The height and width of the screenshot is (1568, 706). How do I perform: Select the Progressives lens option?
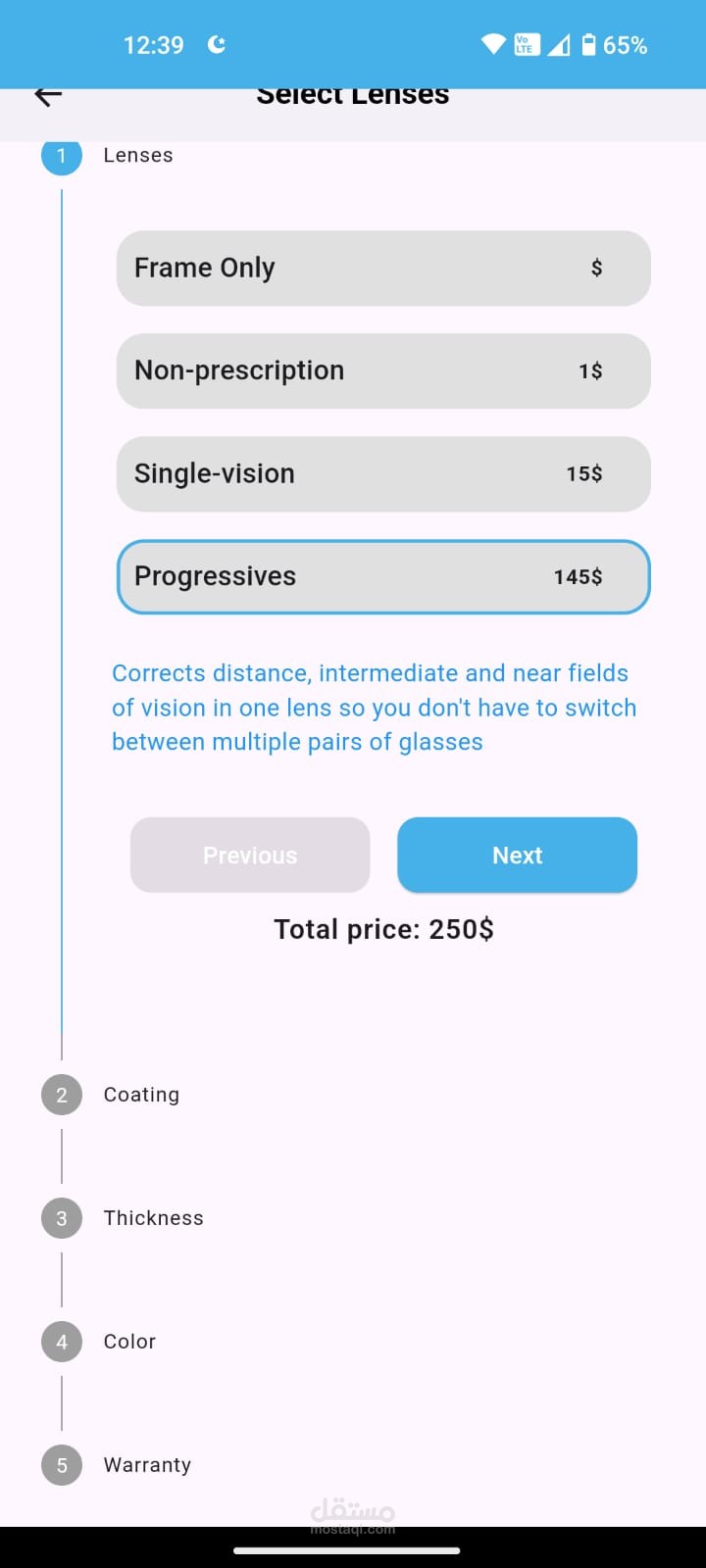[383, 577]
